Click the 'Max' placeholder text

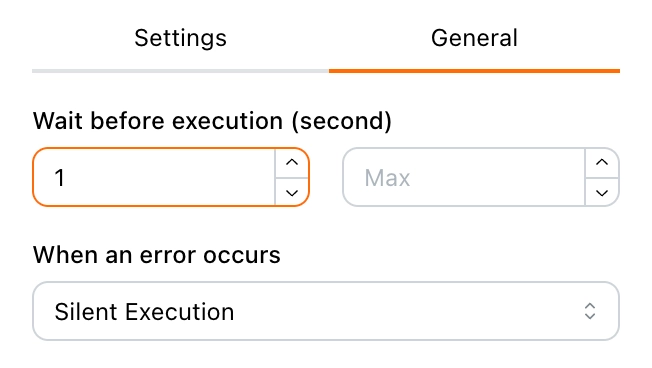pos(387,178)
